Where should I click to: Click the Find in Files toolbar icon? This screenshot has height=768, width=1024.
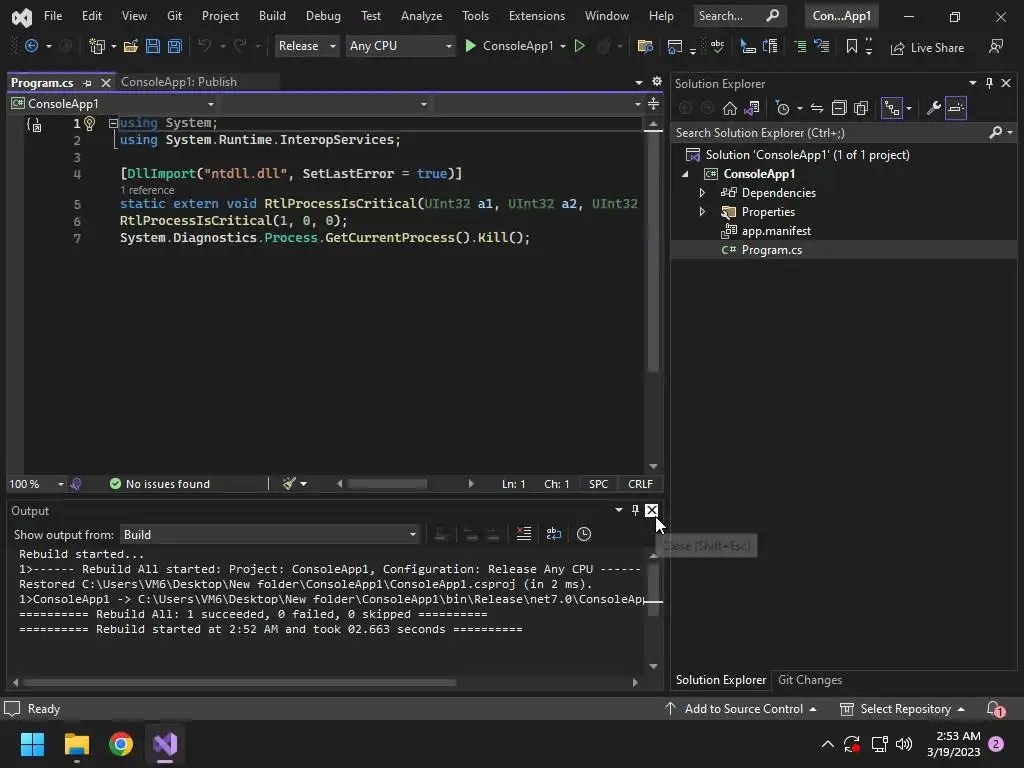point(645,46)
